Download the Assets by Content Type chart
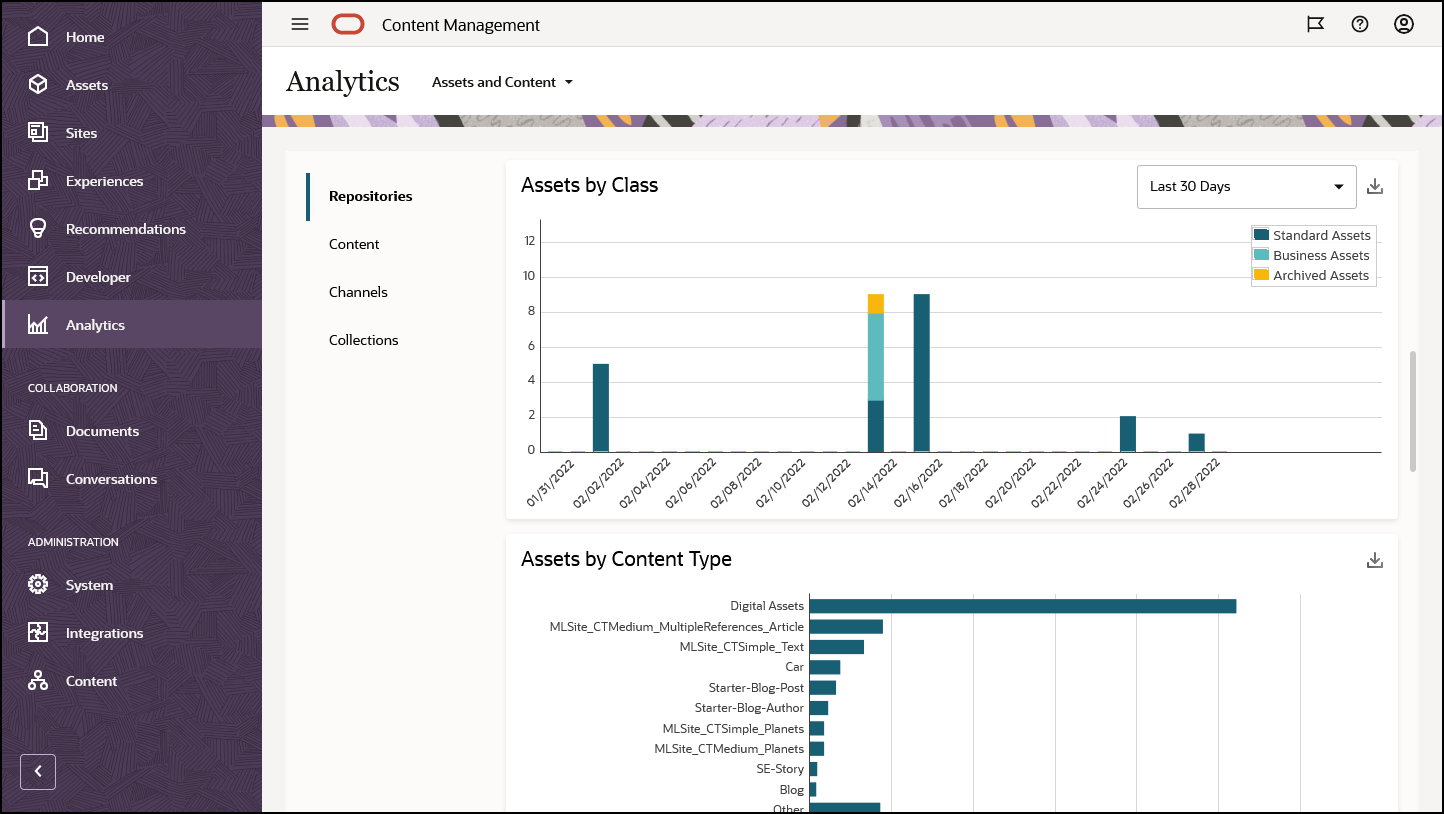This screenshot has height=814, width=1444. click(x=1375, y=561)
